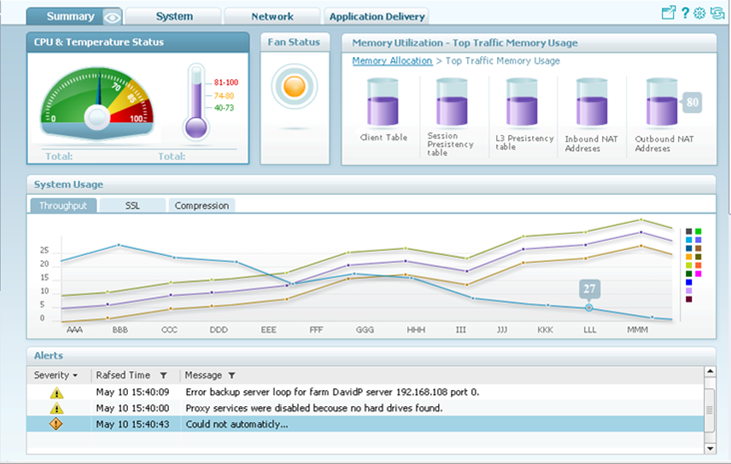
Task: Select the Compression usage tab
Action: click(202, 206)
